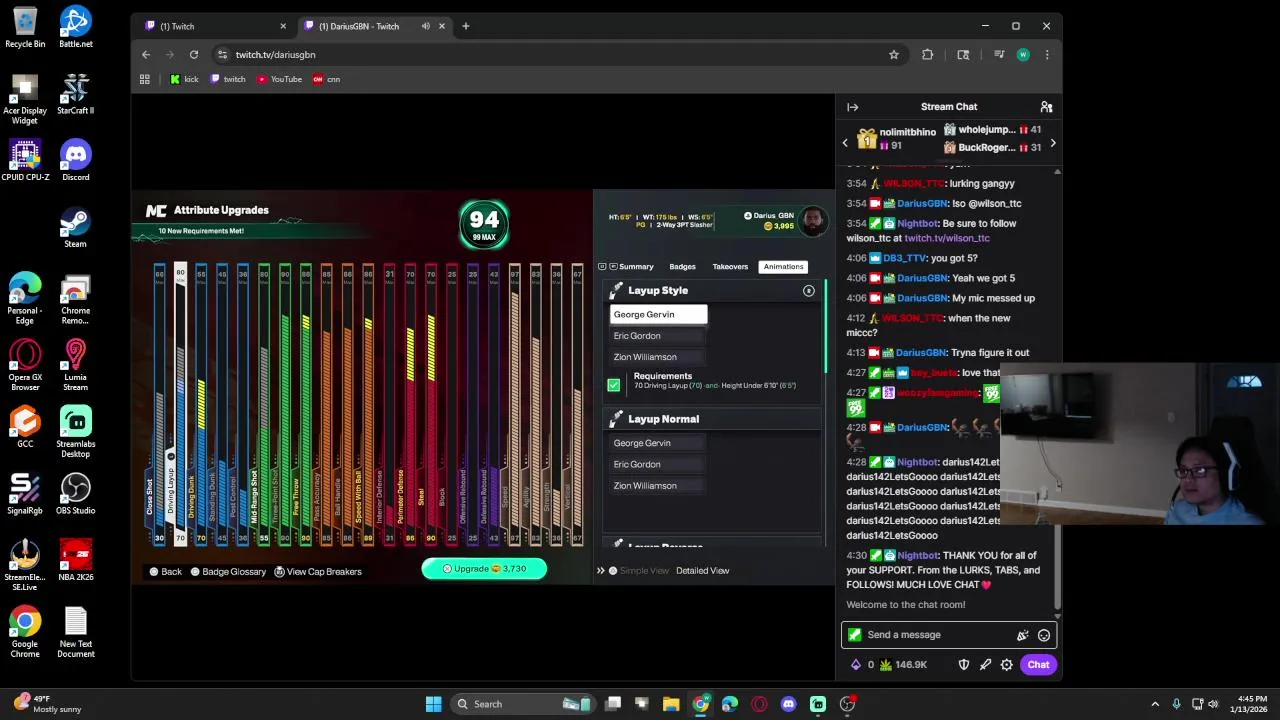Viewport: 1280px width, 720px height.
Task: Click the Animations tab in stream
Action: point(783,267)
